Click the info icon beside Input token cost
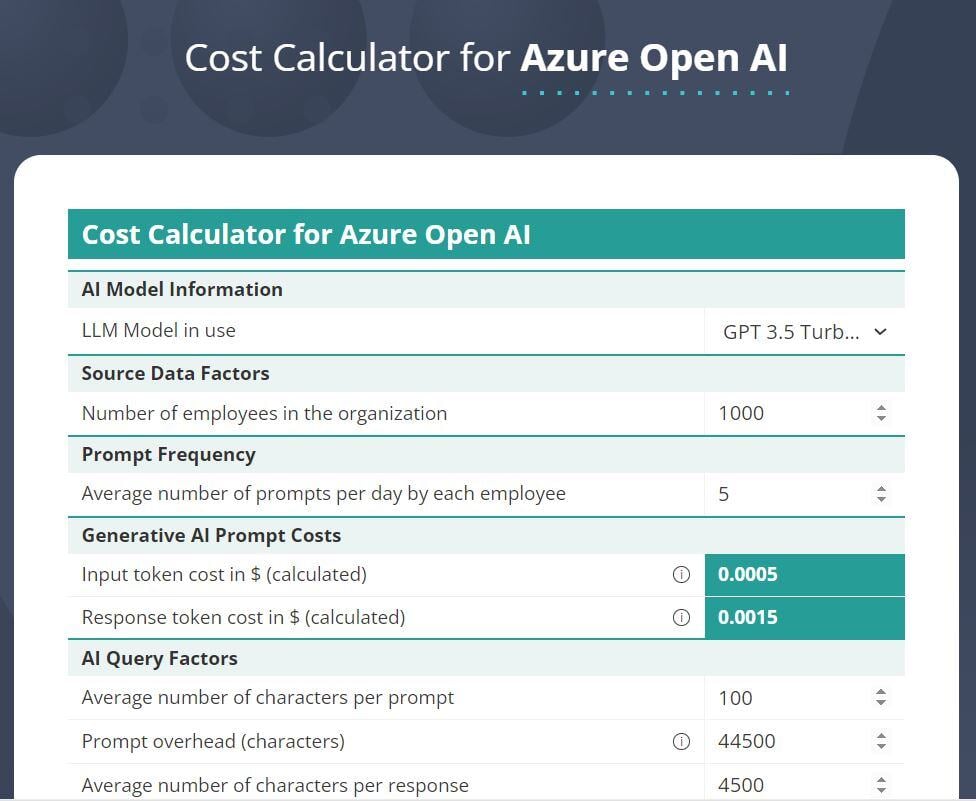The image size is (976, 801). click(x=681, y=574)
